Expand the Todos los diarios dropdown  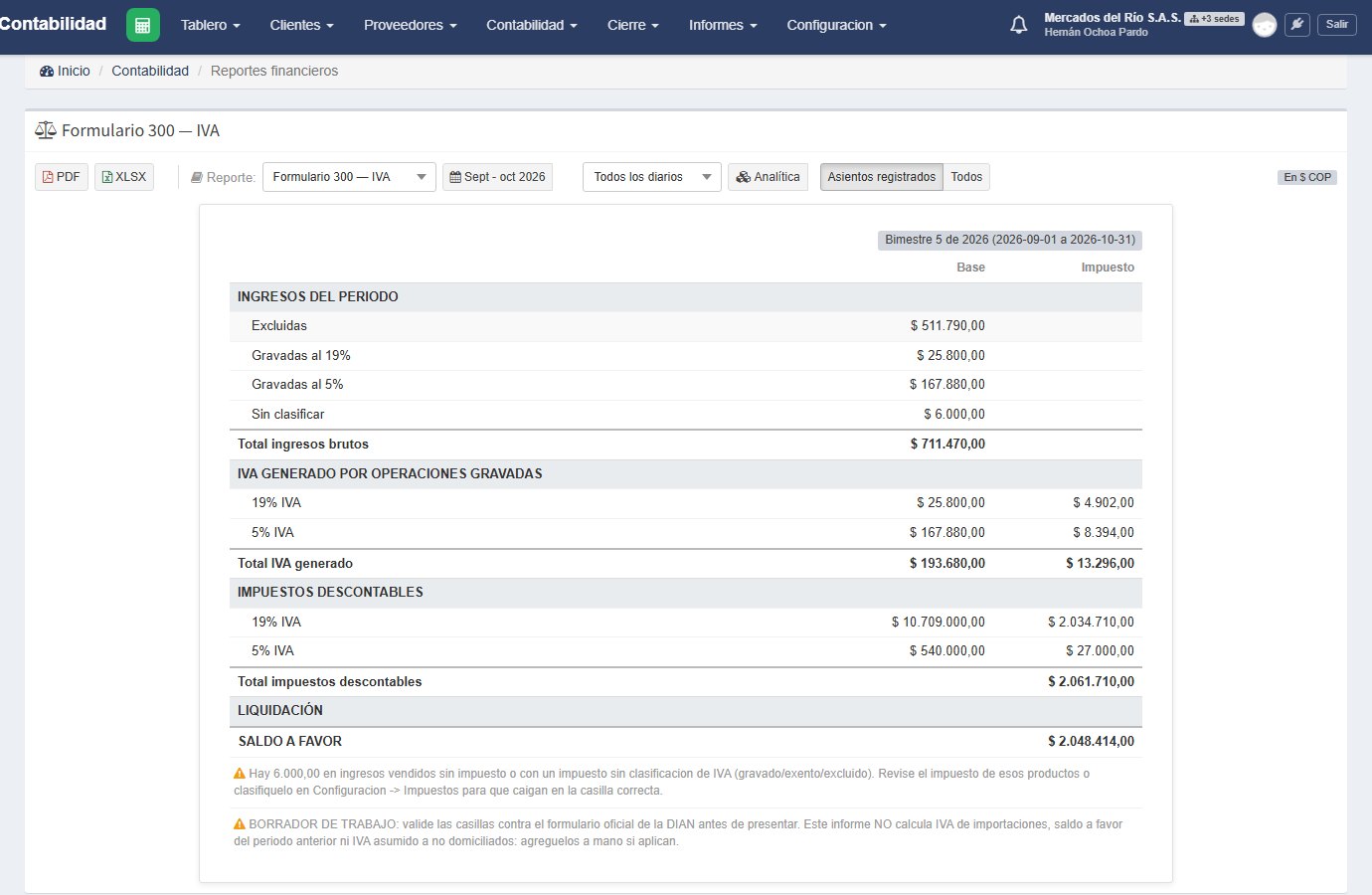(652, 177)
